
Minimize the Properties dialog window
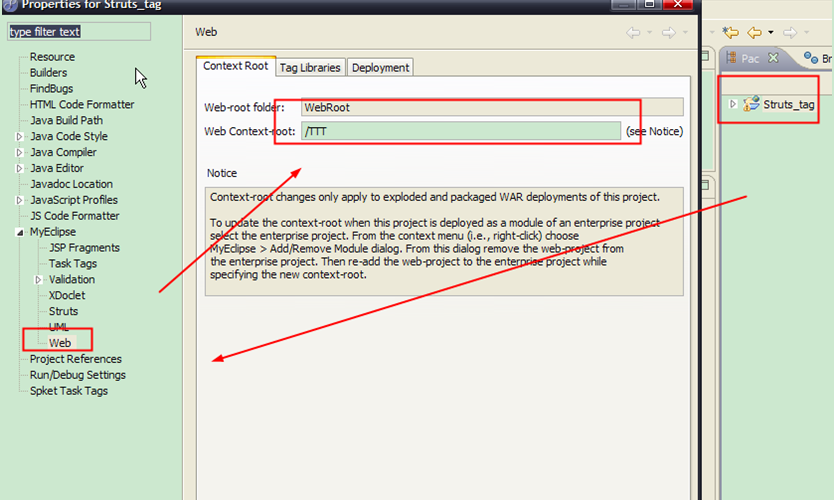[x=623, y=4]
